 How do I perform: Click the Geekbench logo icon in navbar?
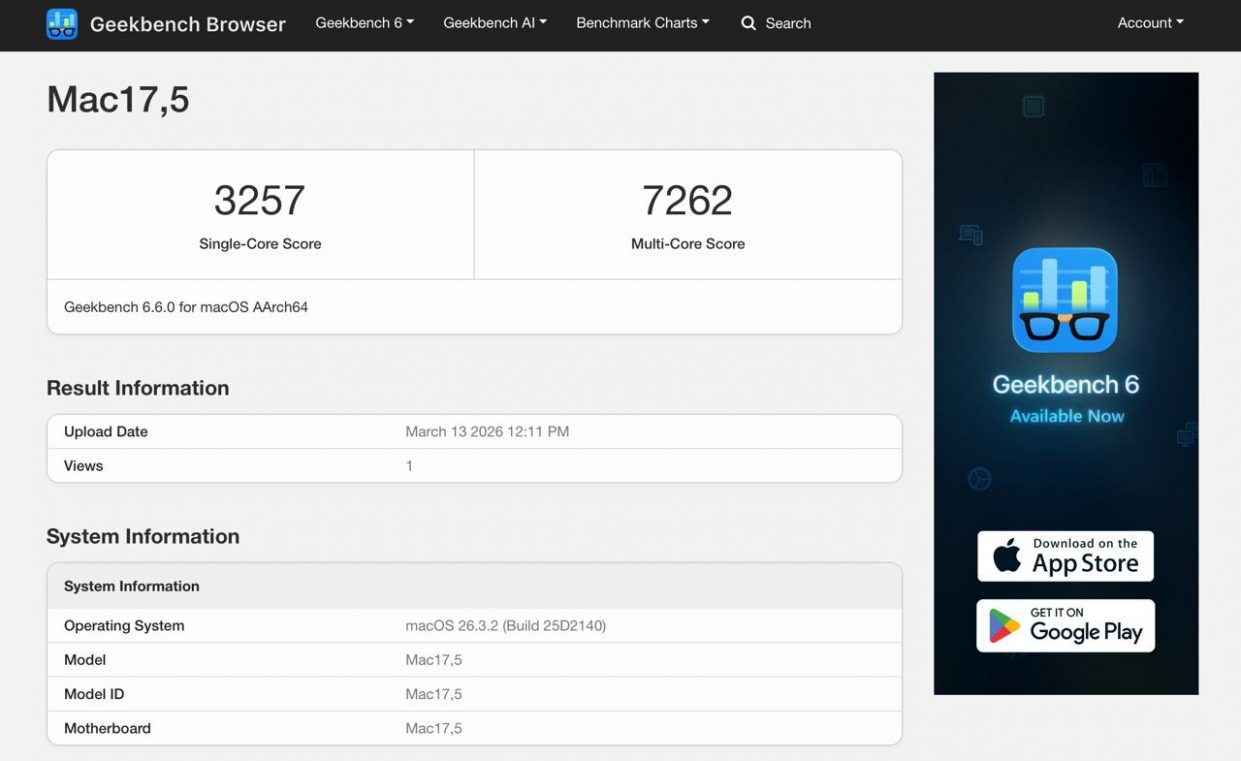(x=62, y=23)
